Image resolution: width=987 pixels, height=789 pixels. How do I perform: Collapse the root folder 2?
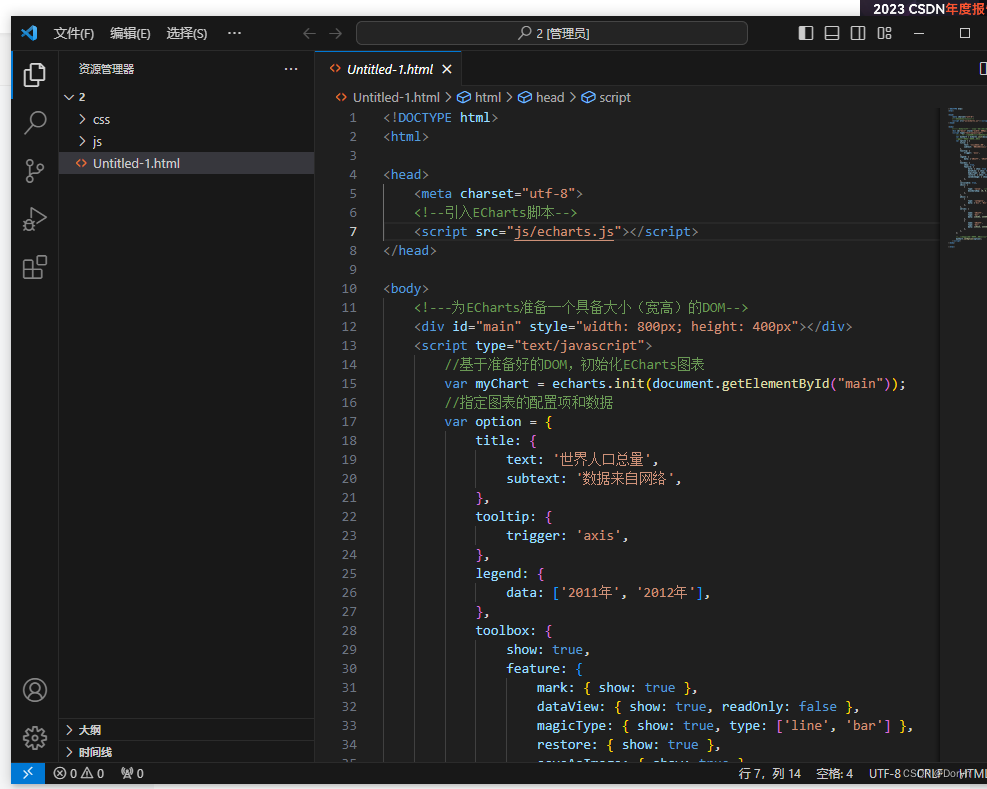(186, 97)
